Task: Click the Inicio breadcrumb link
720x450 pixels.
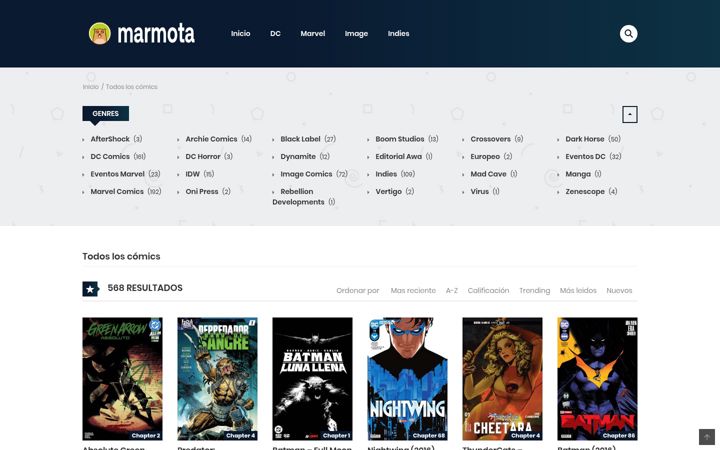Action: (x=90, y=87)
